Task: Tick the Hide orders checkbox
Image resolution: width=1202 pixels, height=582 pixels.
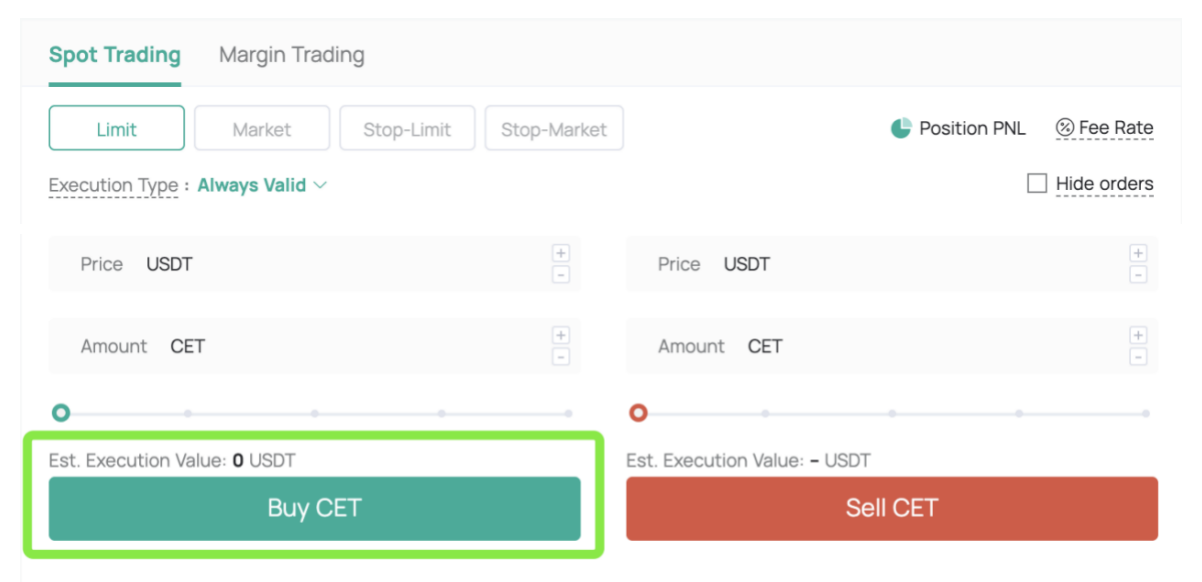Action: pyautogui.click(x=1037, y=184)
